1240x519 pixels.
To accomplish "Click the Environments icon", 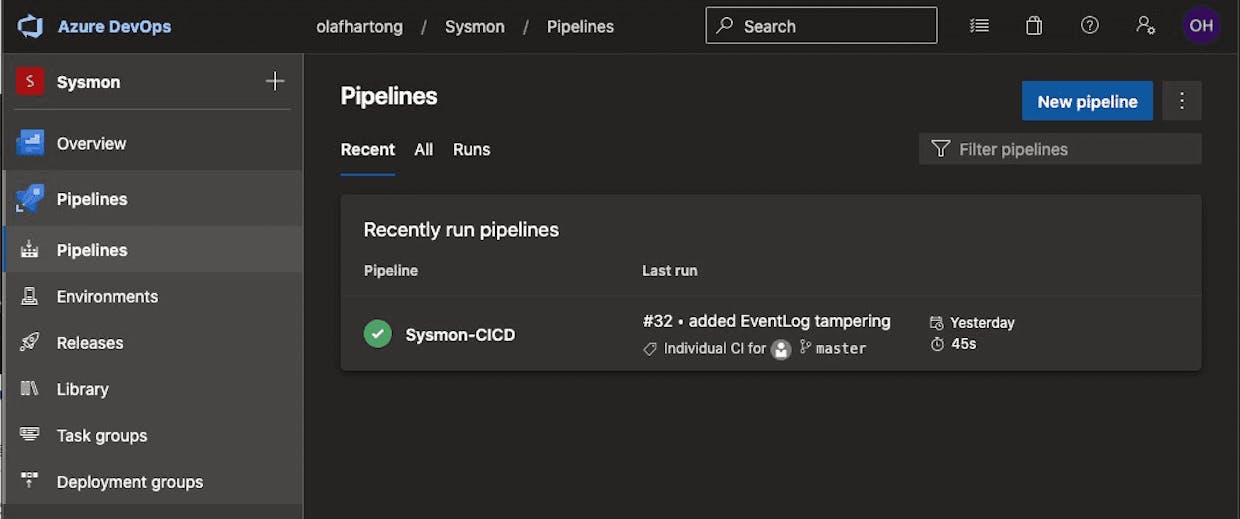I will tap(30, 296).
